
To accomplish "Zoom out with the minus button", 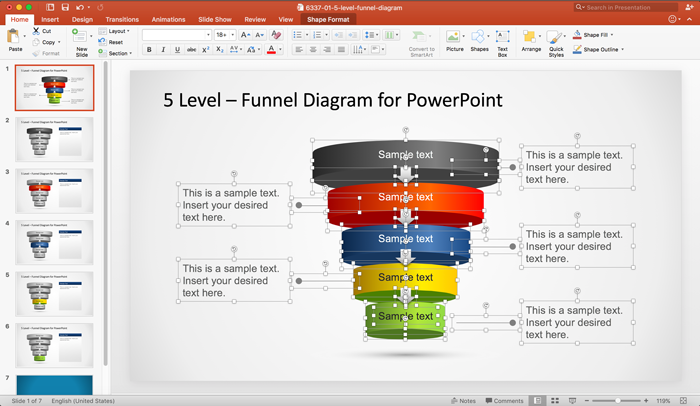I will coord(587,401).
